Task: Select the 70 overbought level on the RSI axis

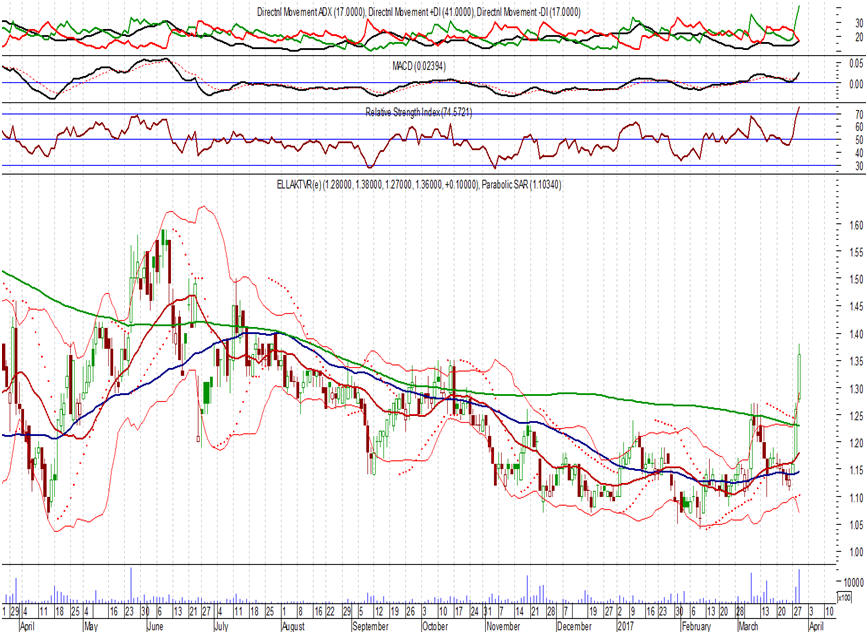Action: tap(831, 114)
